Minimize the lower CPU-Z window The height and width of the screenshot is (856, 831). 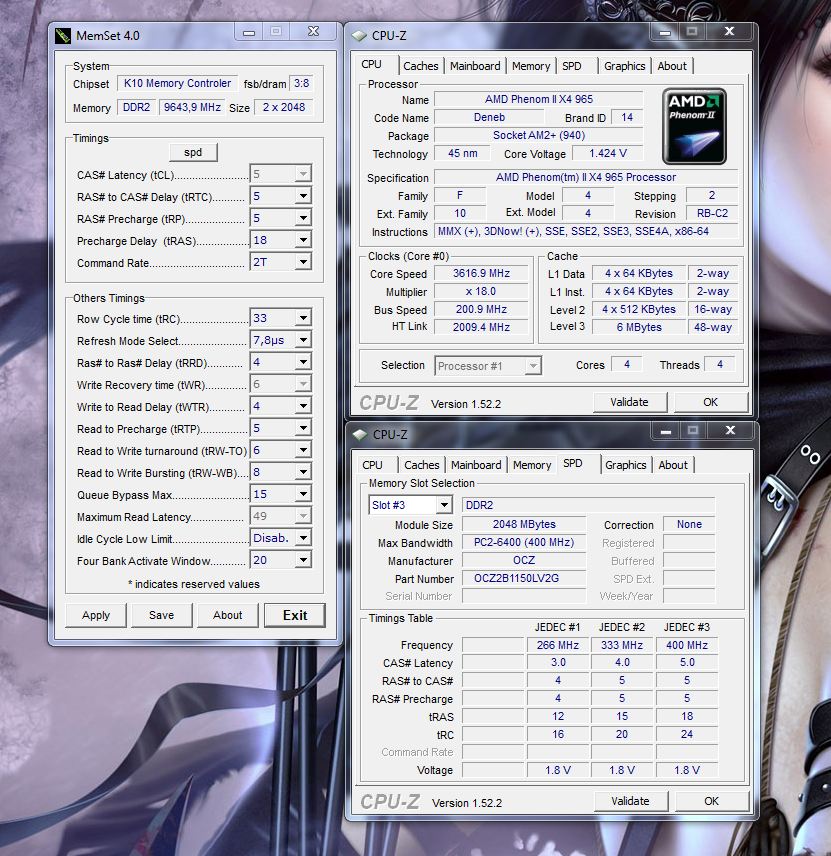(666, 431)
